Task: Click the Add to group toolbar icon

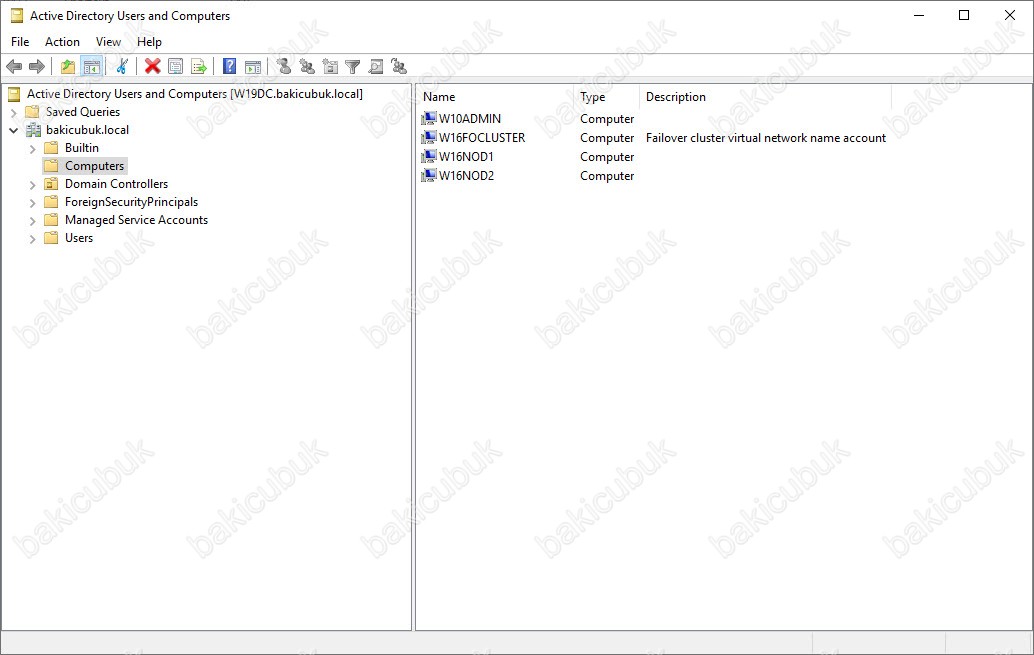Action: pyautogui.click(x=399, y=66)
